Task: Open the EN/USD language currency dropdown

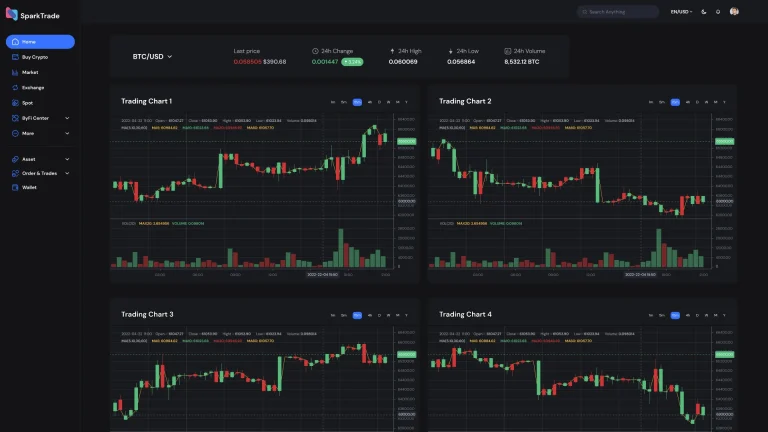Action: (x=680, y=12)
